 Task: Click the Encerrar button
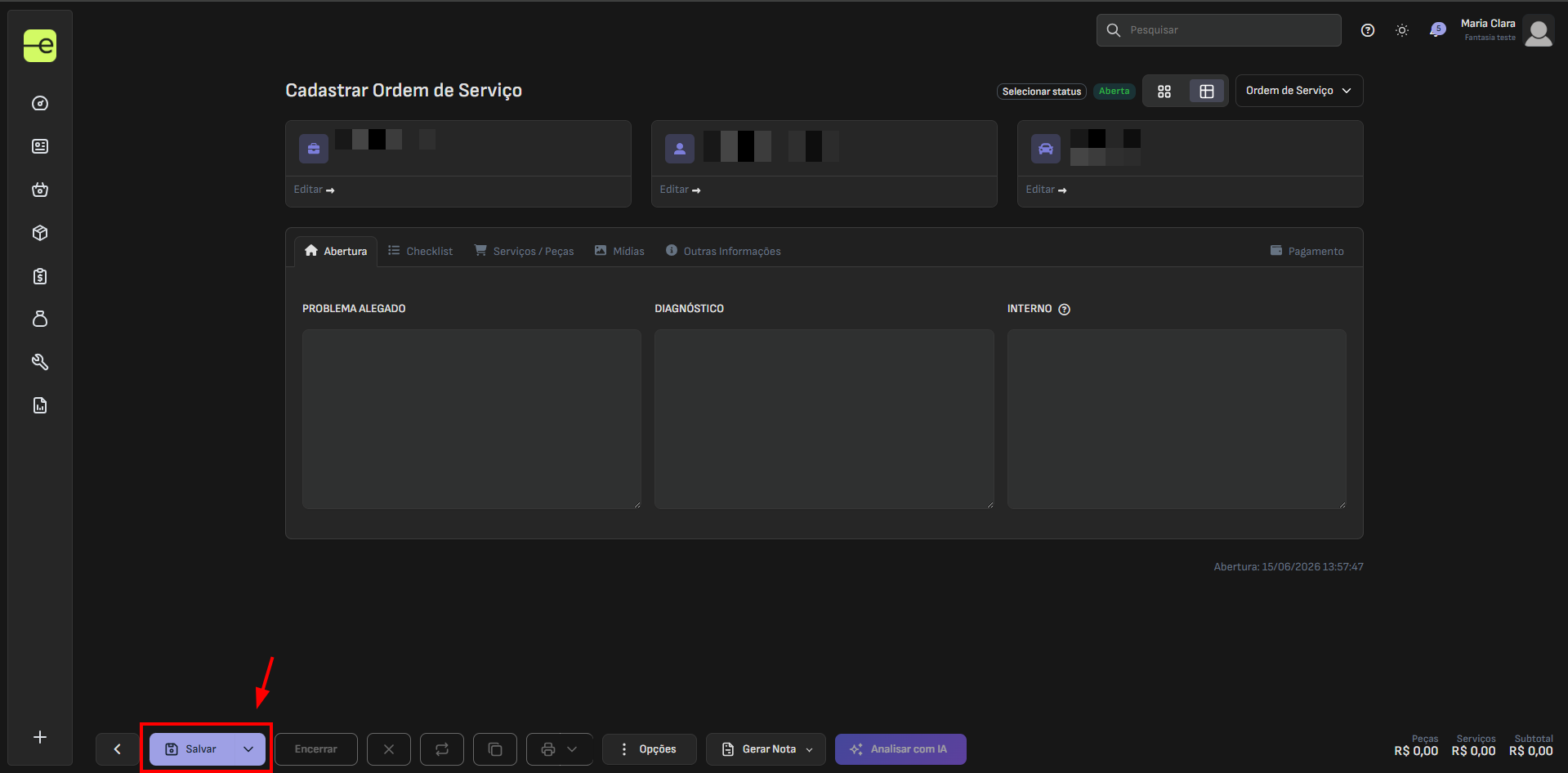[316, 749]
